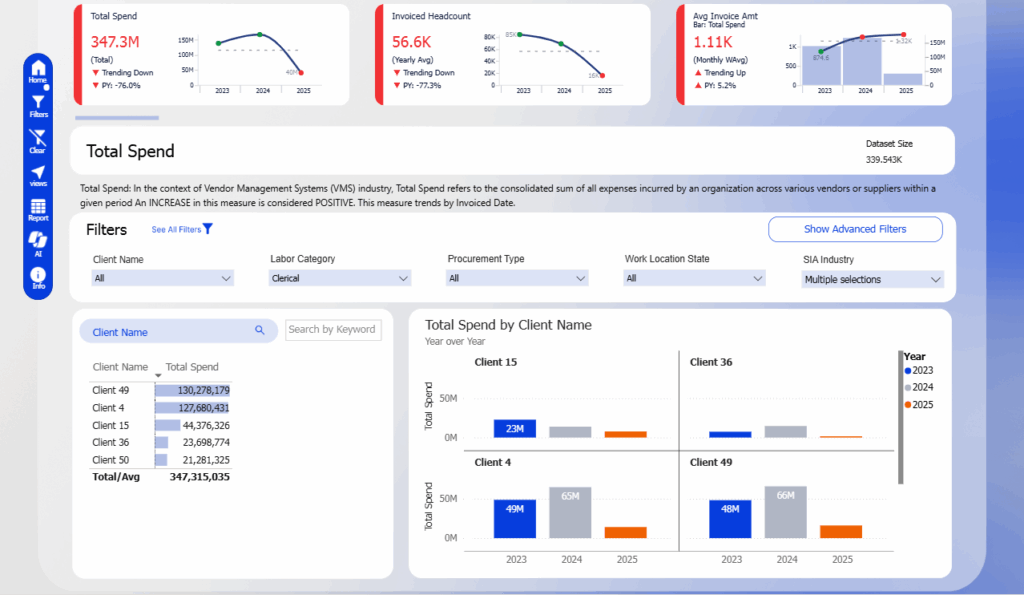Show the Info sidebar icon

(38, 278)
